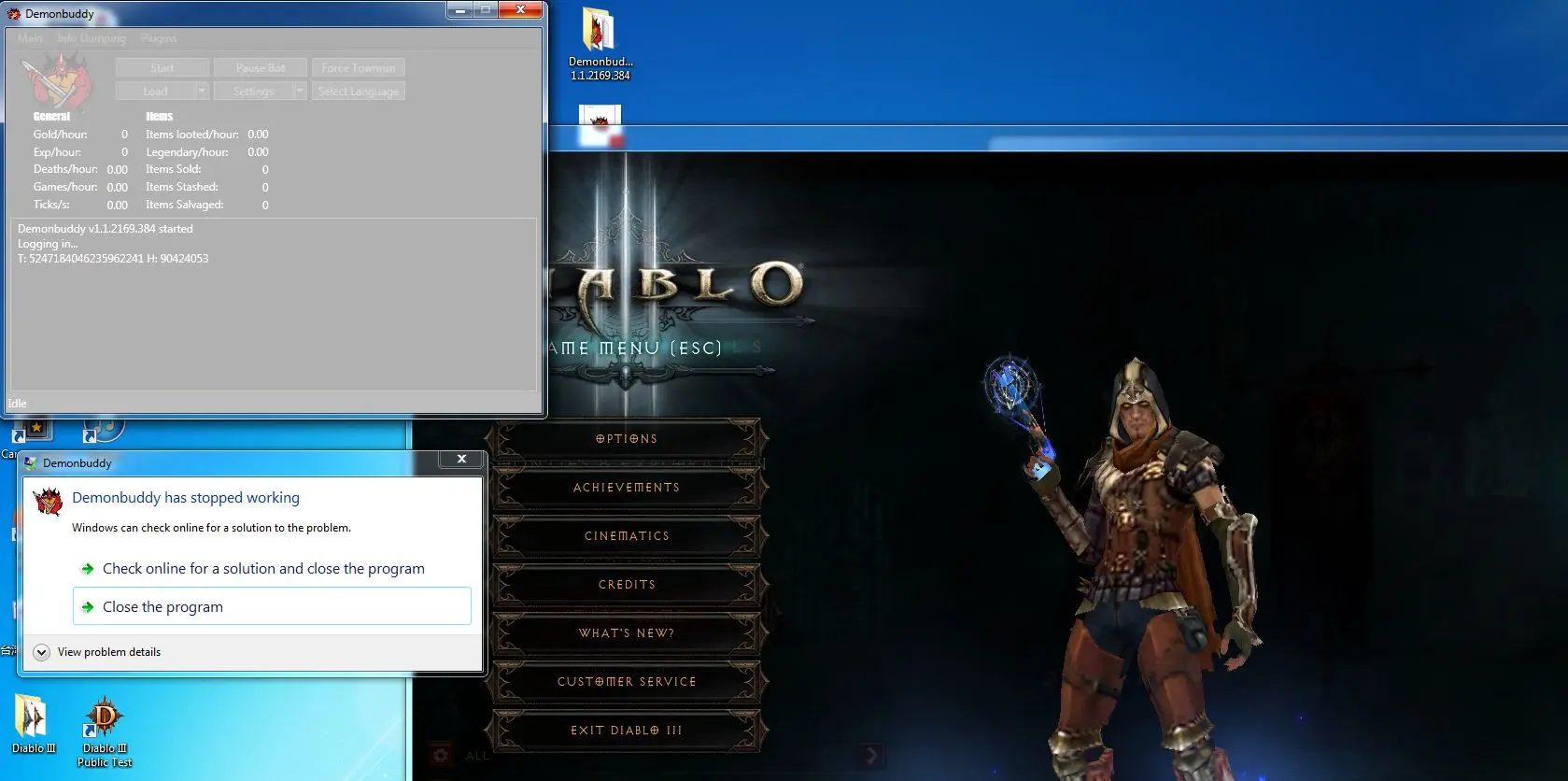This screenshot has width=1568, height=781.
Task: Switch to the Plugins tab
Action: (159, 38)
